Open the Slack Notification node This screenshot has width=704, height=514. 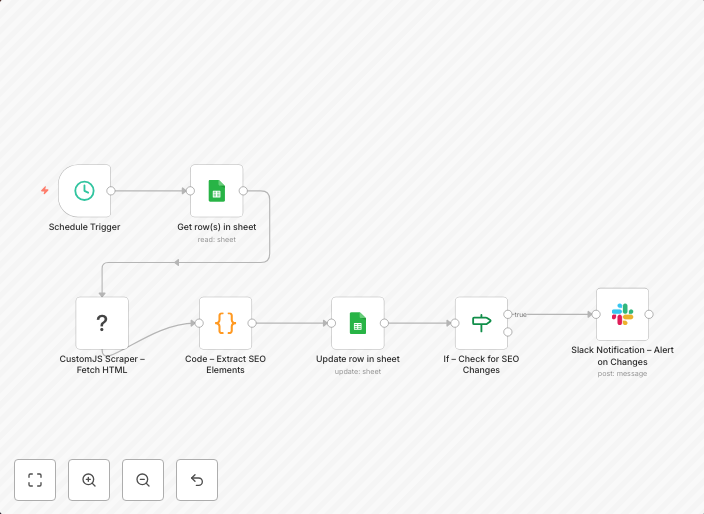pyautogui.click(x=622, y=314)
